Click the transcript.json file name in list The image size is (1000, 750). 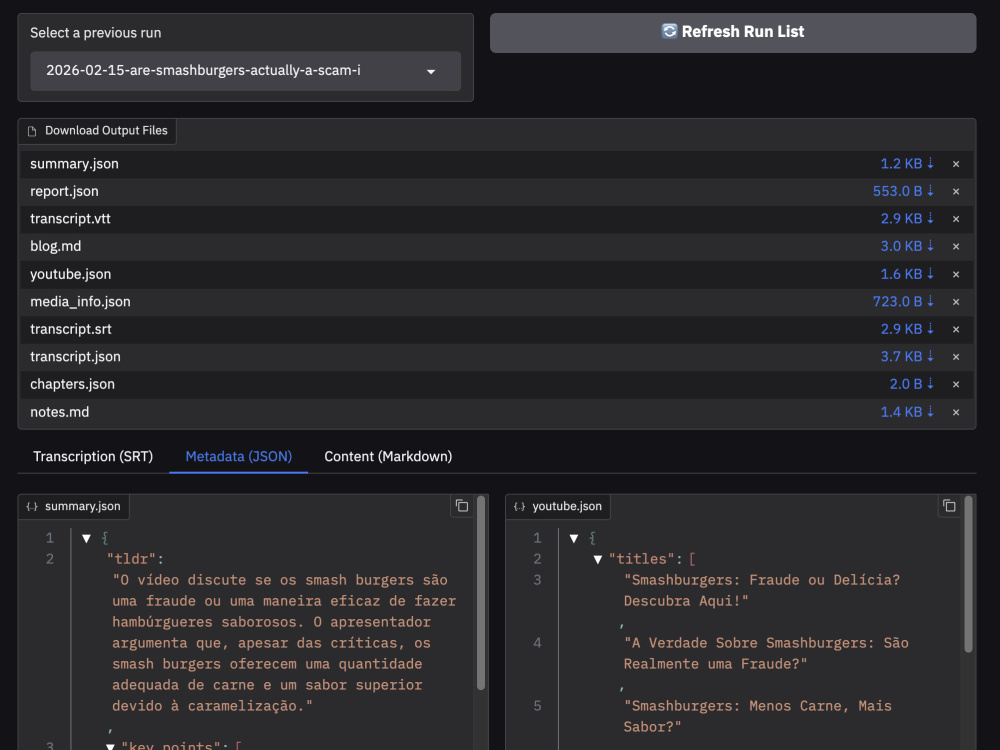tap(75, 357)
